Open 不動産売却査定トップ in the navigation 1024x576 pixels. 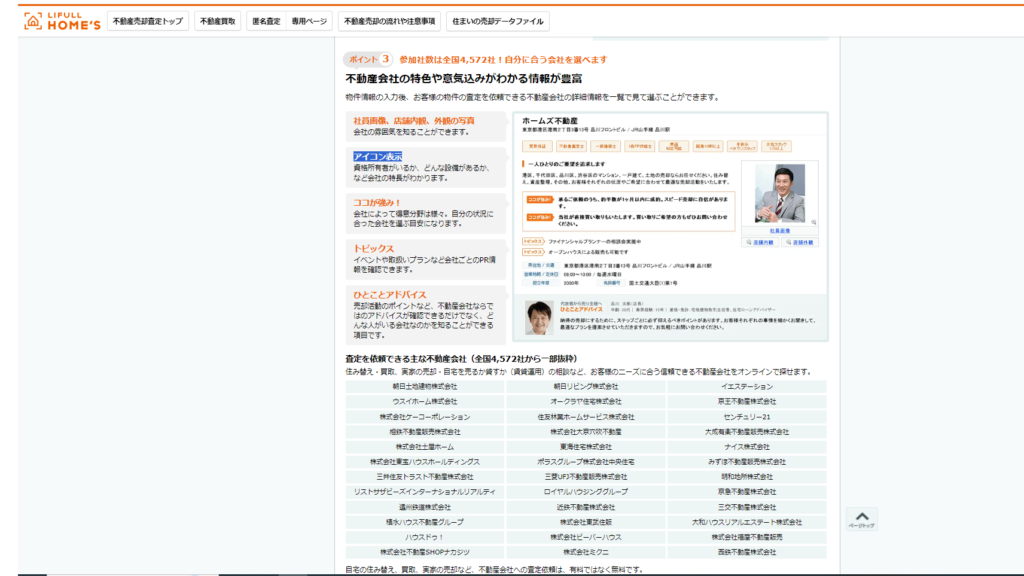147,21
